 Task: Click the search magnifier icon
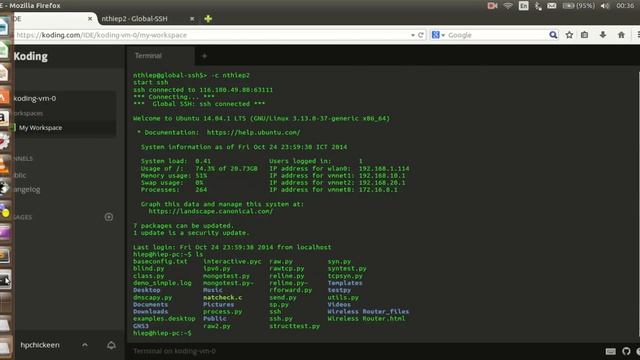(553, 35)
